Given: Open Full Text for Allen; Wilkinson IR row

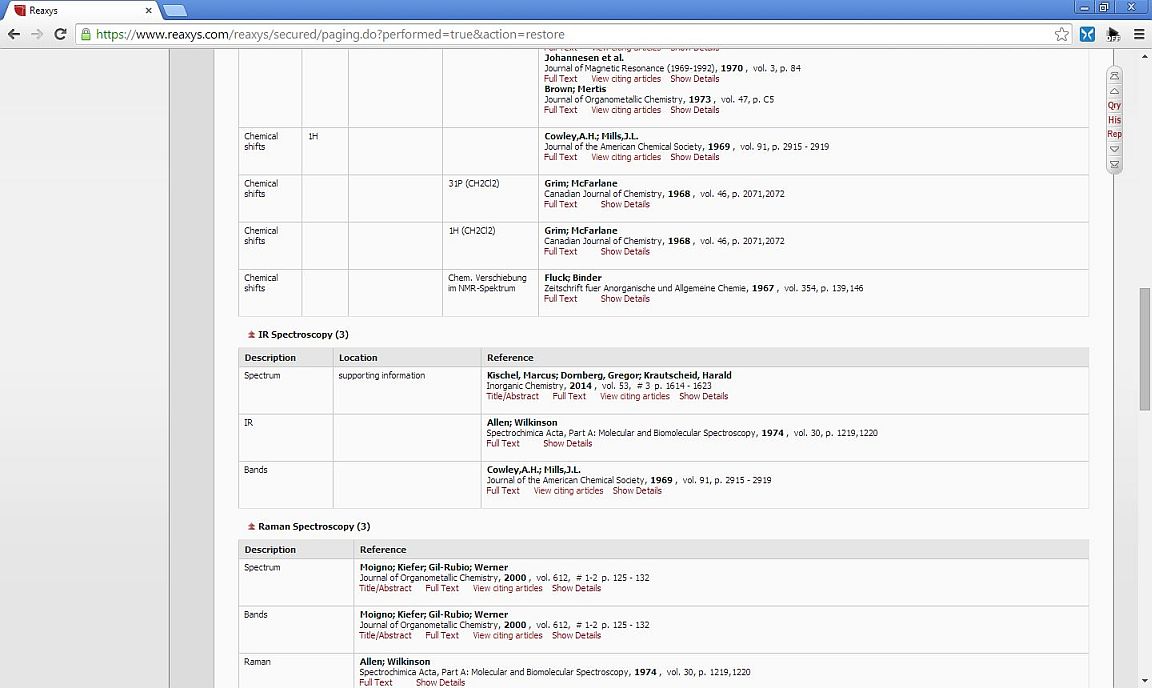Looking at the screenshot, I should (x=503, y=443).
